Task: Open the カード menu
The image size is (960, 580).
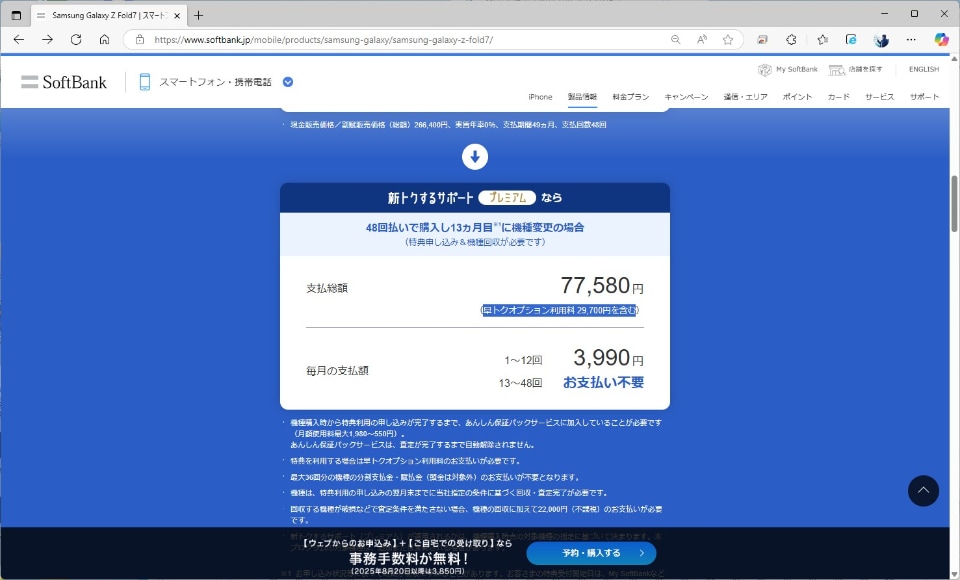Action: [x=838, y=97]
